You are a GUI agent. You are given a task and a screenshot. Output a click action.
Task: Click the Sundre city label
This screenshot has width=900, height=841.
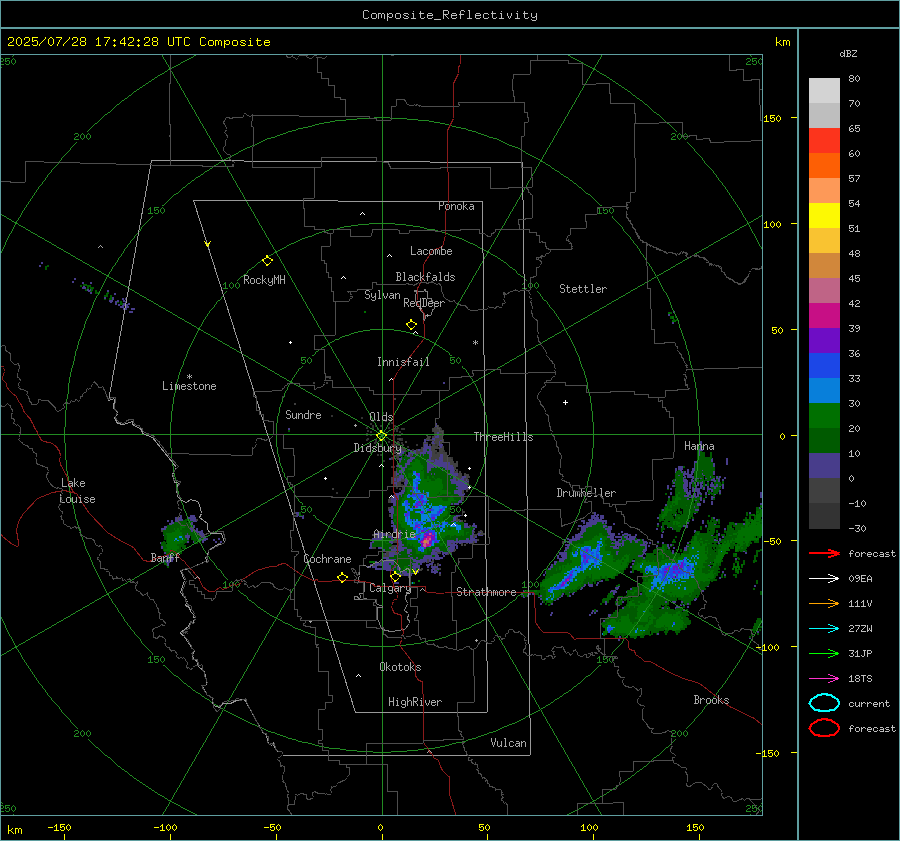tap(303, 414)
